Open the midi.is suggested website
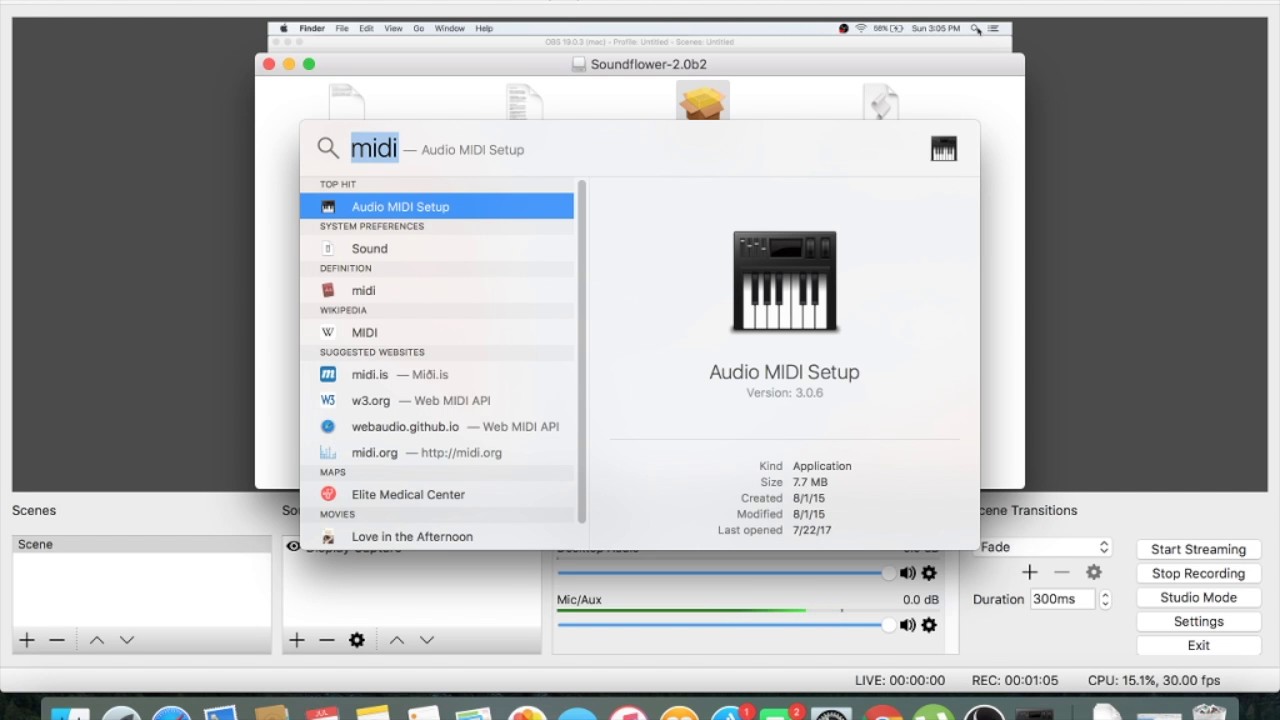Image resolution: width=1280 pixels, height=720 pixels. click(x=437, y=374)
